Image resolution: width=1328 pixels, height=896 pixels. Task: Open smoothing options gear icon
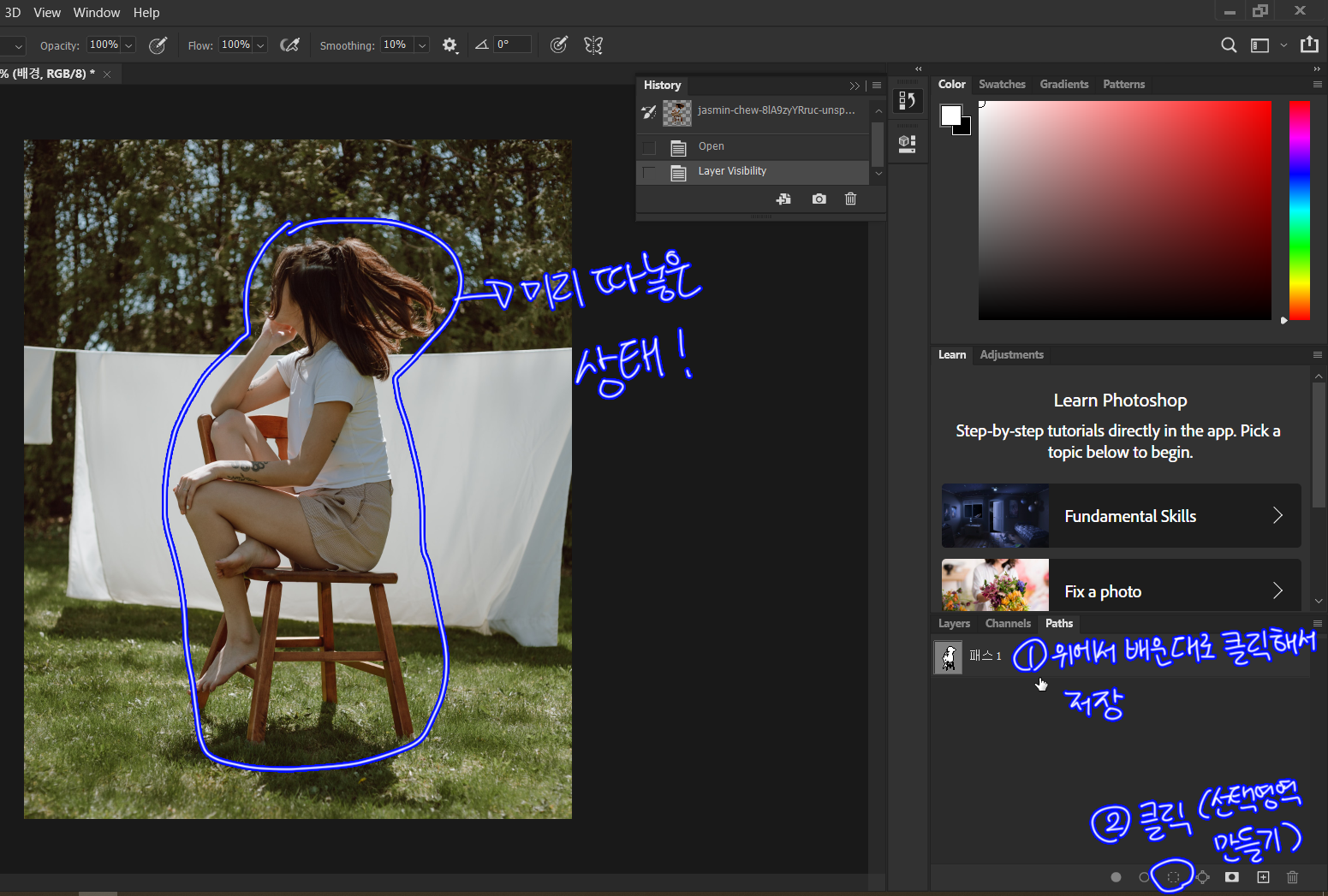click(x=450, y=45)
